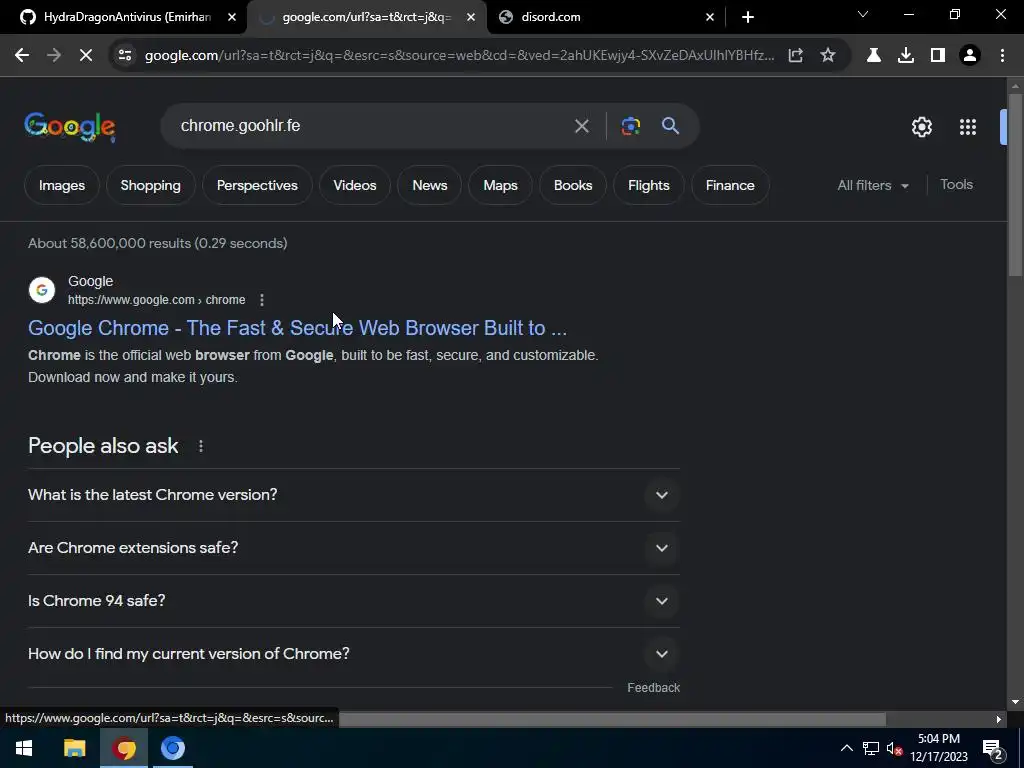Filter results by Videos
Screen dimensions: 1024x768
pyautogui.click(x=355, y=185)
